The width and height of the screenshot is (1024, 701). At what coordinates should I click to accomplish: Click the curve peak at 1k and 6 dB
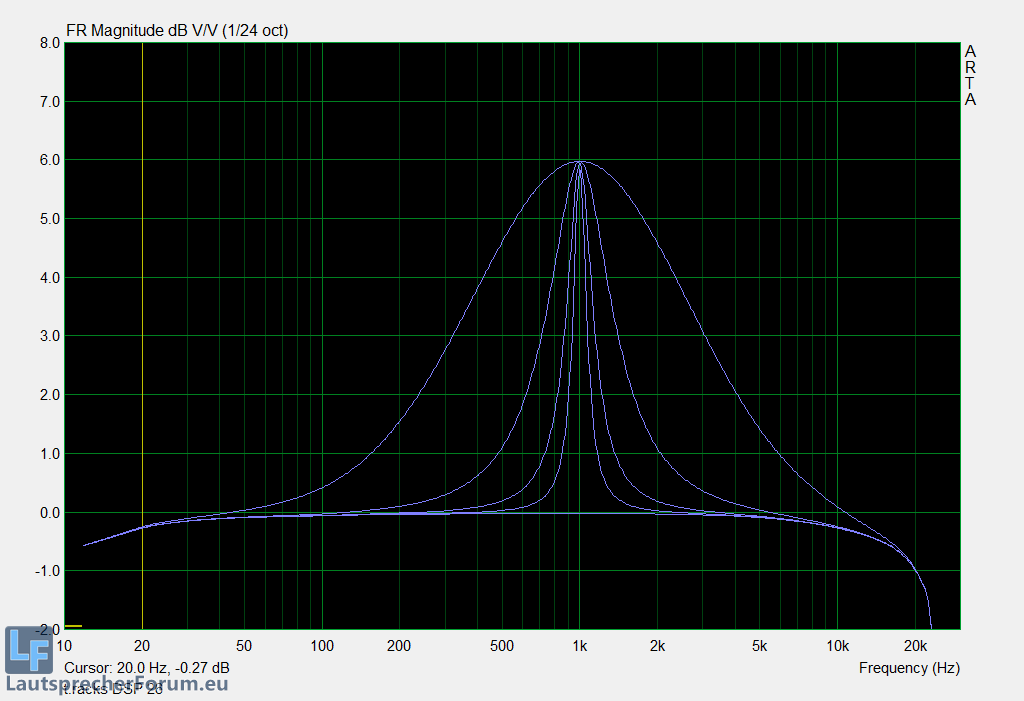pyautogui.click(x=579, y=161)
